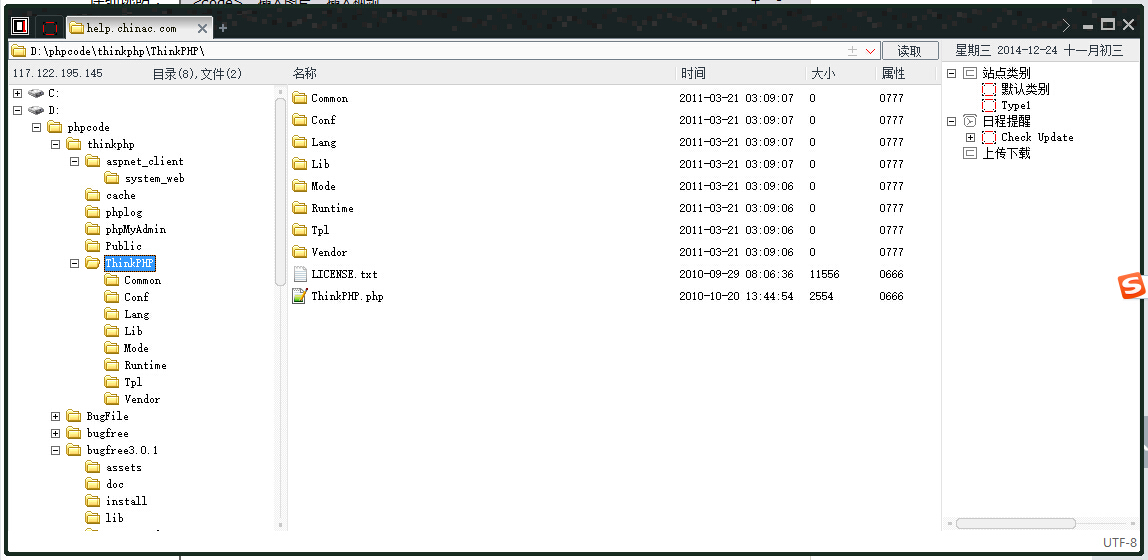Click the left tree vertical scrollbar

[x=280, y=192]
